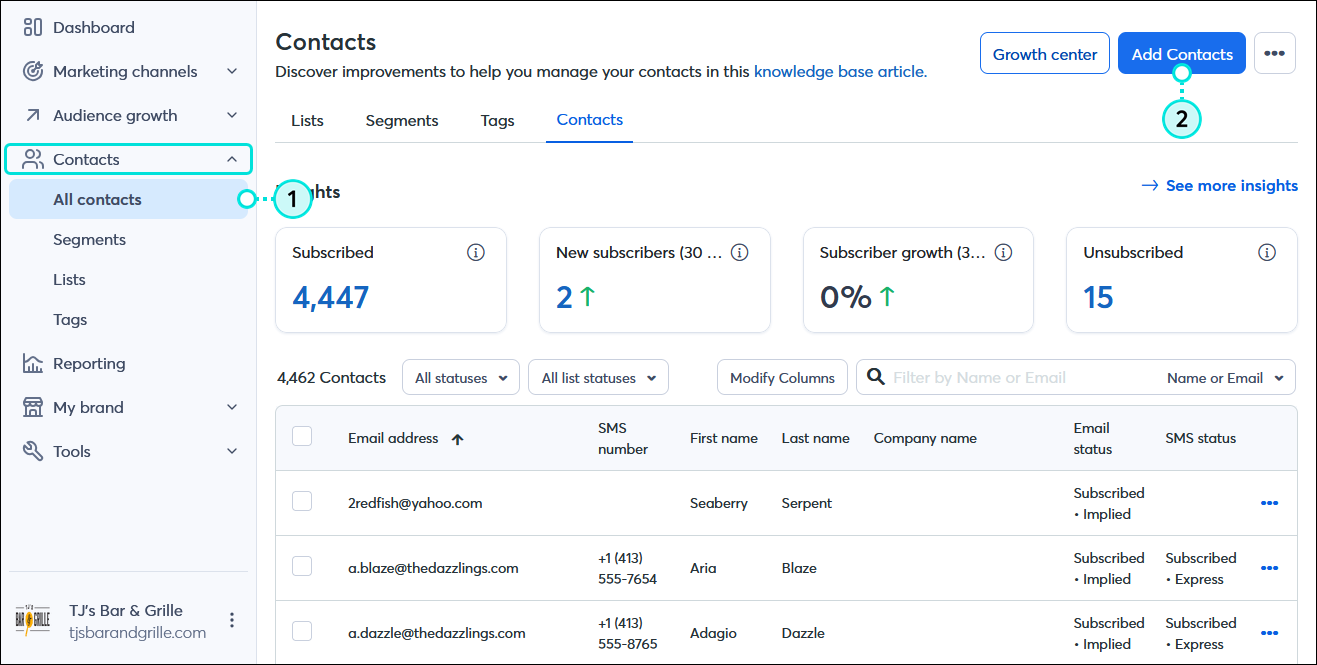1317x665 pixels.
Task: Tick the select-all contacts header checkbox
Action: pyautogui.click(x=302, y=436)
